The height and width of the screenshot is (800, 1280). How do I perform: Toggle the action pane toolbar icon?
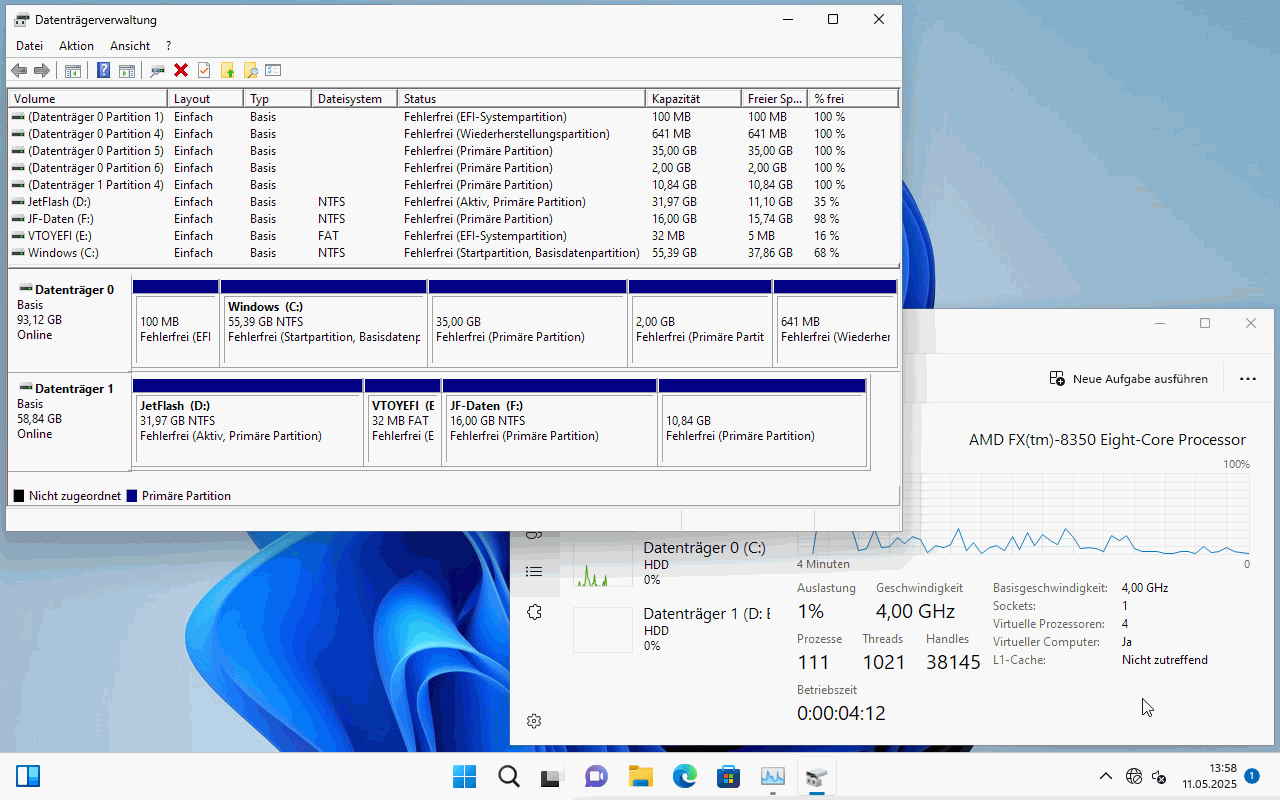(x=127, y=70)
